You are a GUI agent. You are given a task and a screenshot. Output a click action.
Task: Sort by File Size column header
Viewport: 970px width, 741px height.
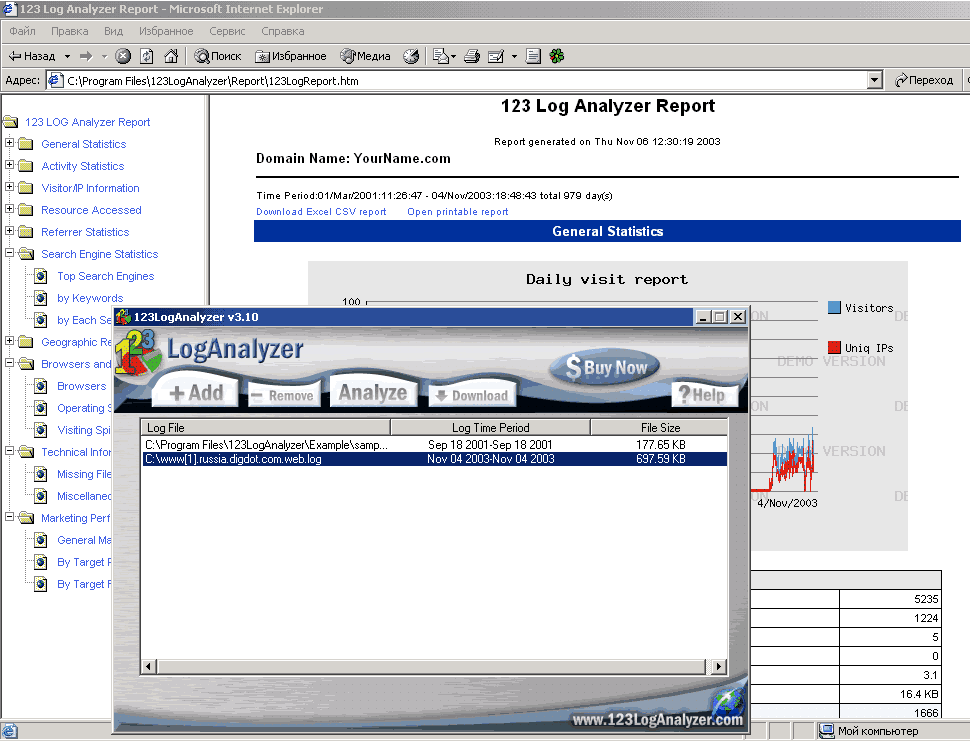point(659,428)
